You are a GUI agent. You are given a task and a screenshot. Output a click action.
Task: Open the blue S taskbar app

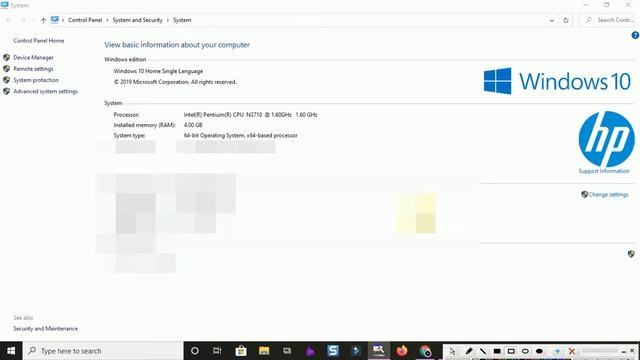click(333, 351)
